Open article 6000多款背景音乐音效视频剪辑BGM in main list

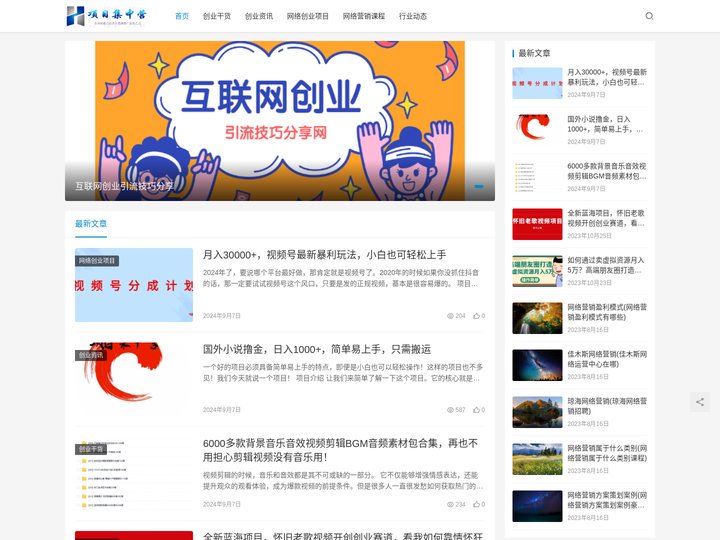point(341,450)
